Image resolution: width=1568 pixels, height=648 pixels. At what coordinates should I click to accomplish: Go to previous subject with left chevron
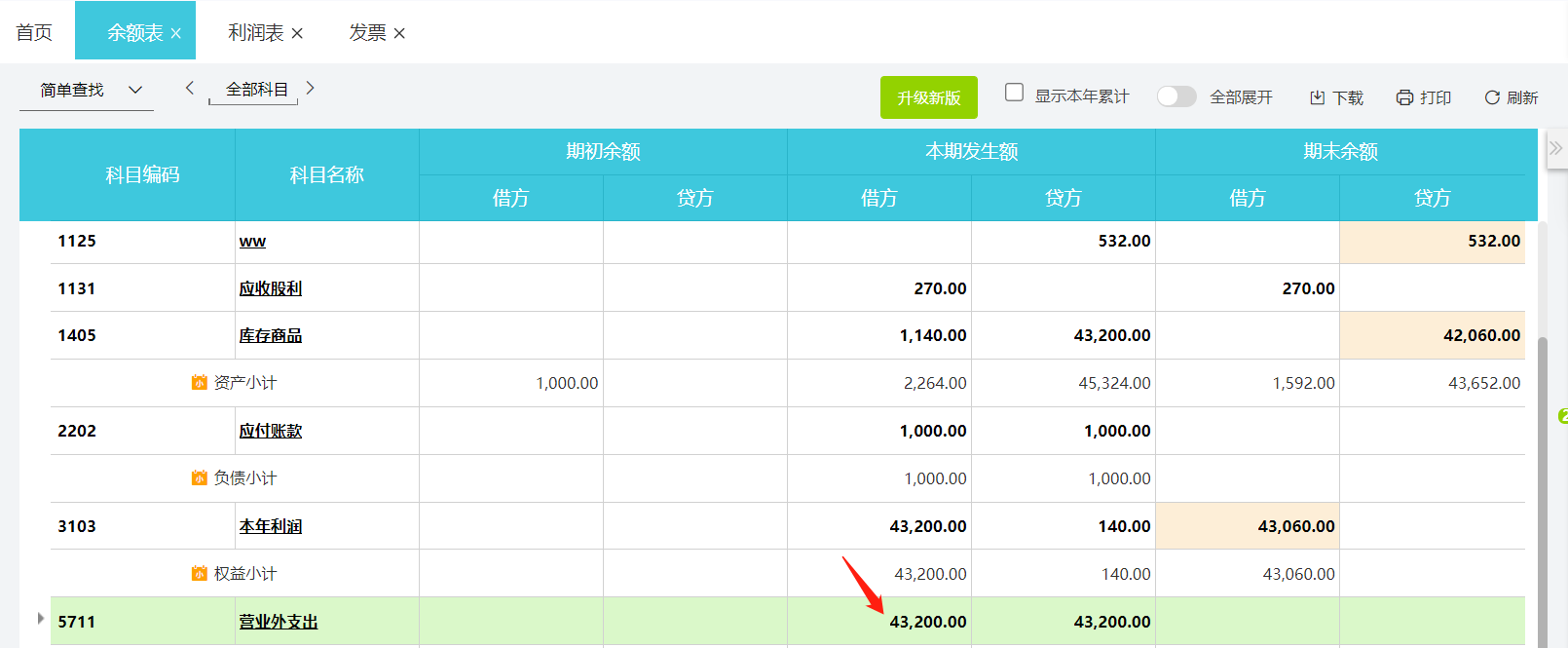tap(190, 88)
